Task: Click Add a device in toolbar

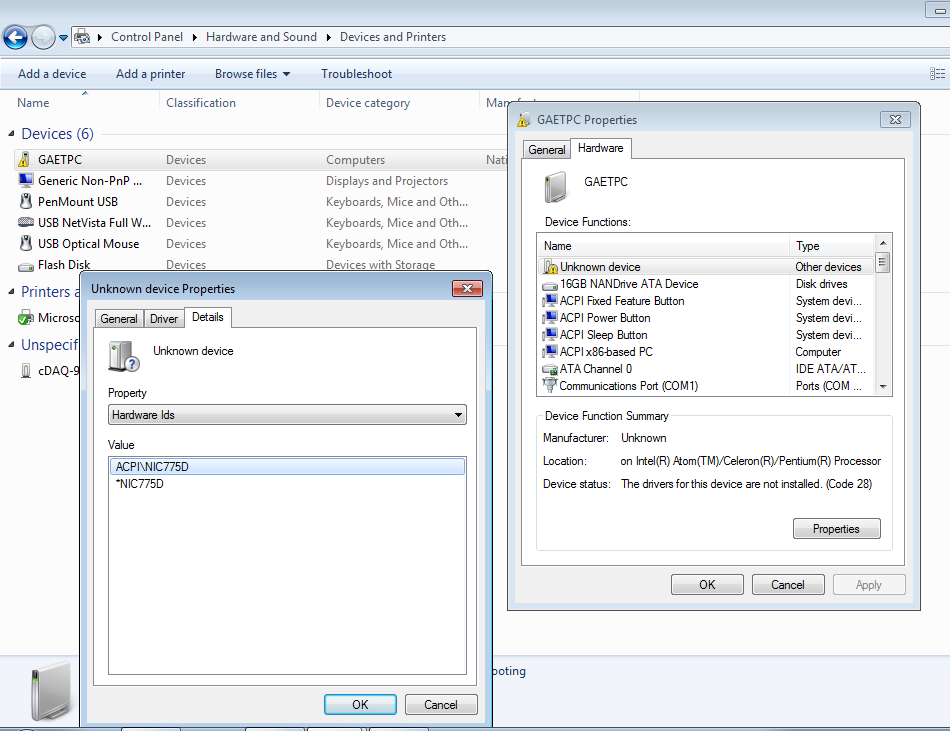Action: (52, 74)
